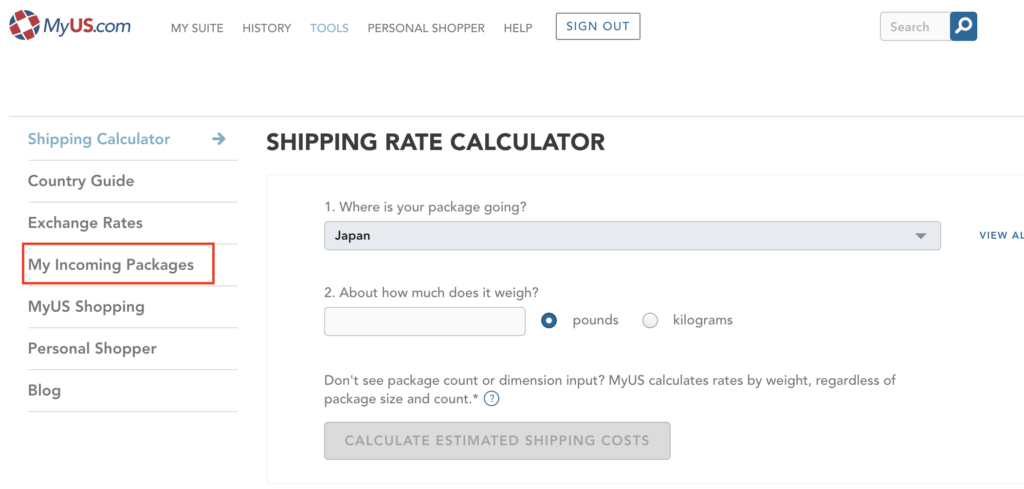Viewport: 1024px width, 489px height.
Task: Go to Exchange Rates sidebar link
Action: click(x=85, y=223)
